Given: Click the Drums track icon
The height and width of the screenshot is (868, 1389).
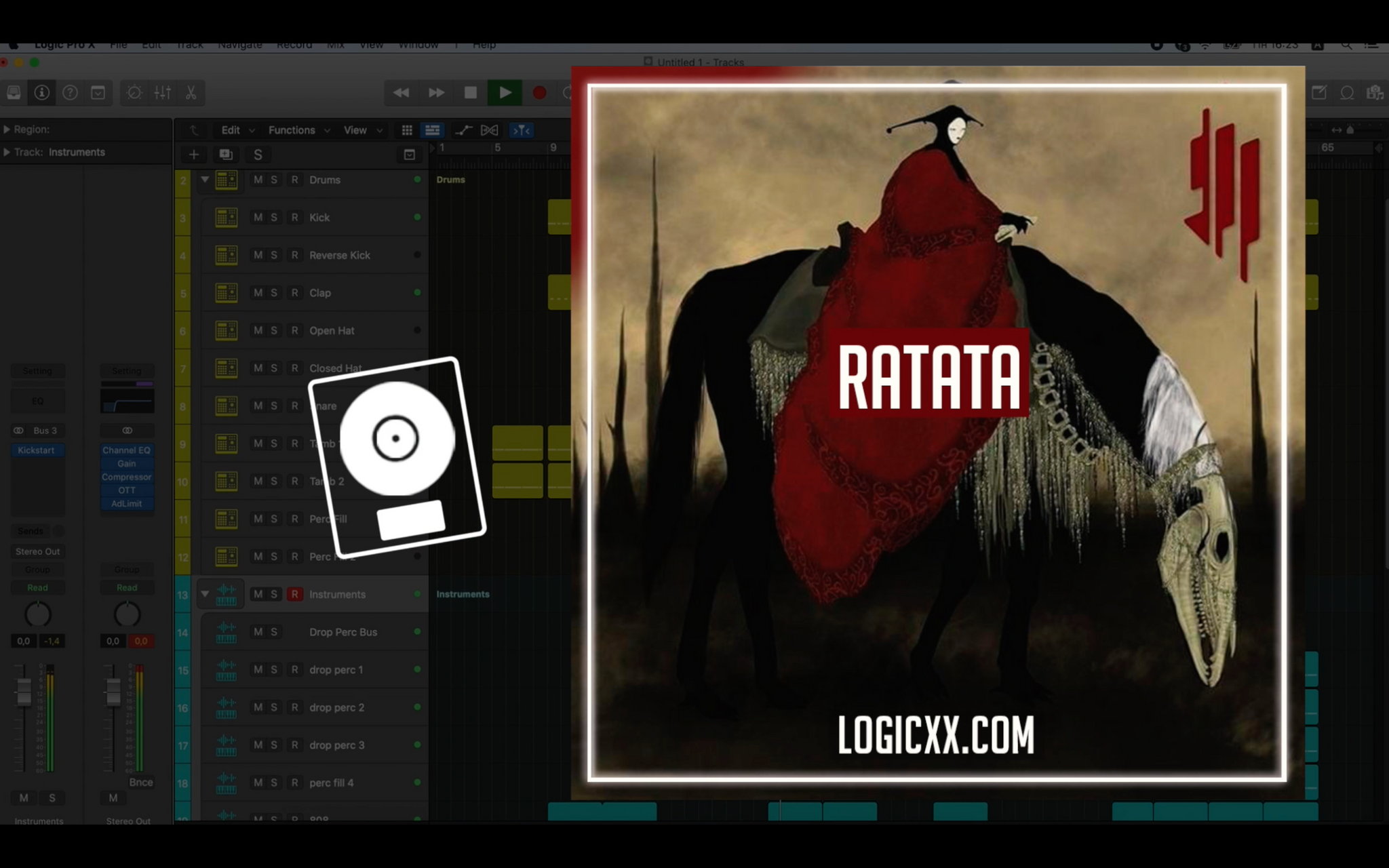Looking at the screenshot, I should point(226,180).
